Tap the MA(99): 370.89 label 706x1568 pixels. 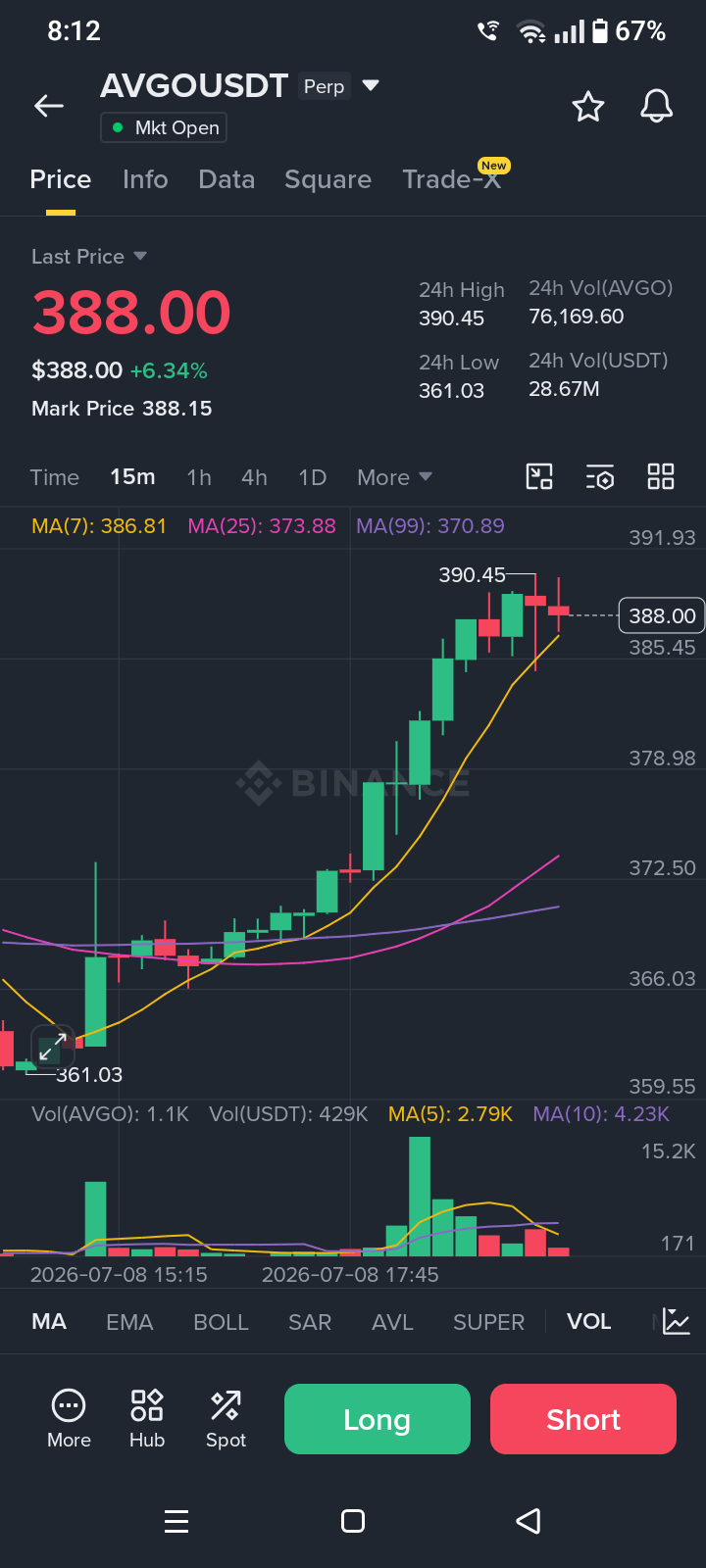point(430,526)
